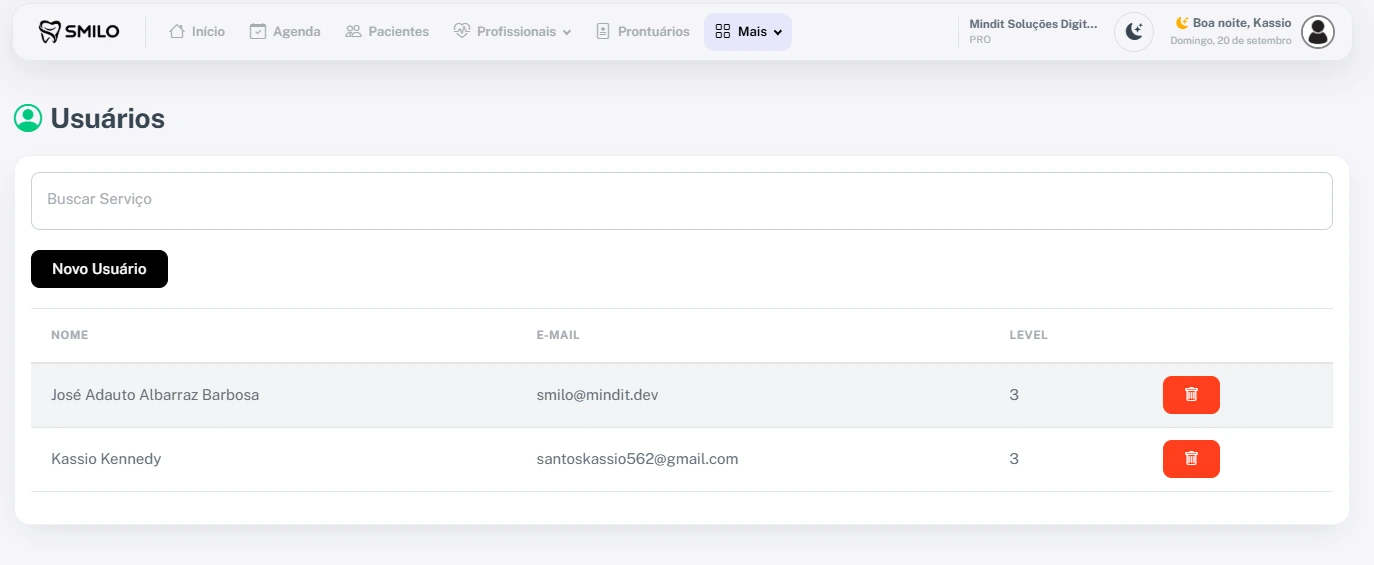
Task: Click the level 3 value in Kassio's row
Action: tap(1014, 459)
